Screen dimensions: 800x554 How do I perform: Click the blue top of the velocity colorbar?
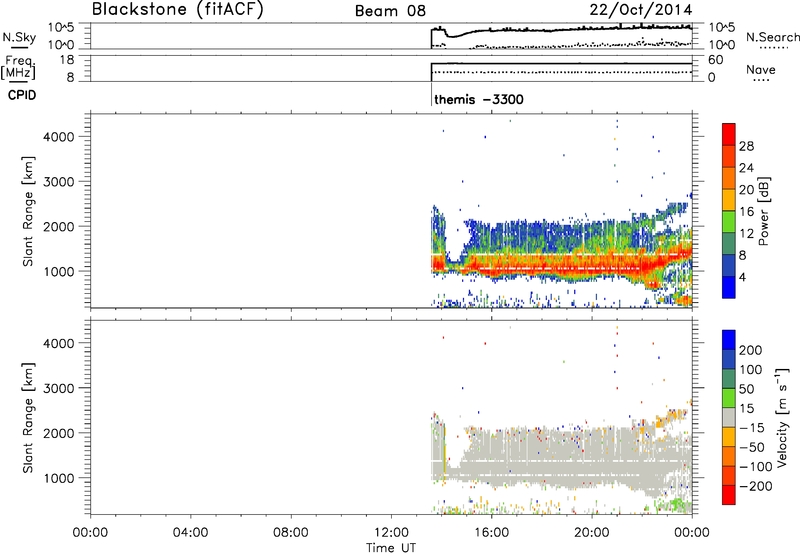(x=729, y=340)
